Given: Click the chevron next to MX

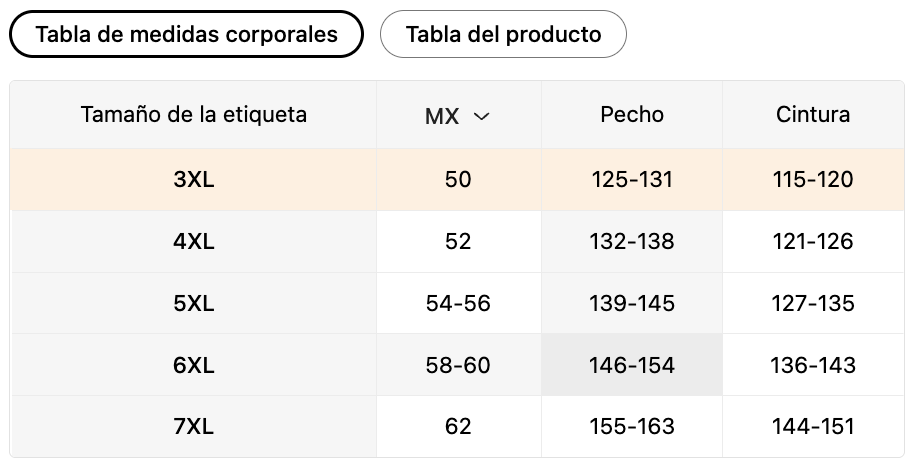Looking at the screenshot, I should coord(482,116).
